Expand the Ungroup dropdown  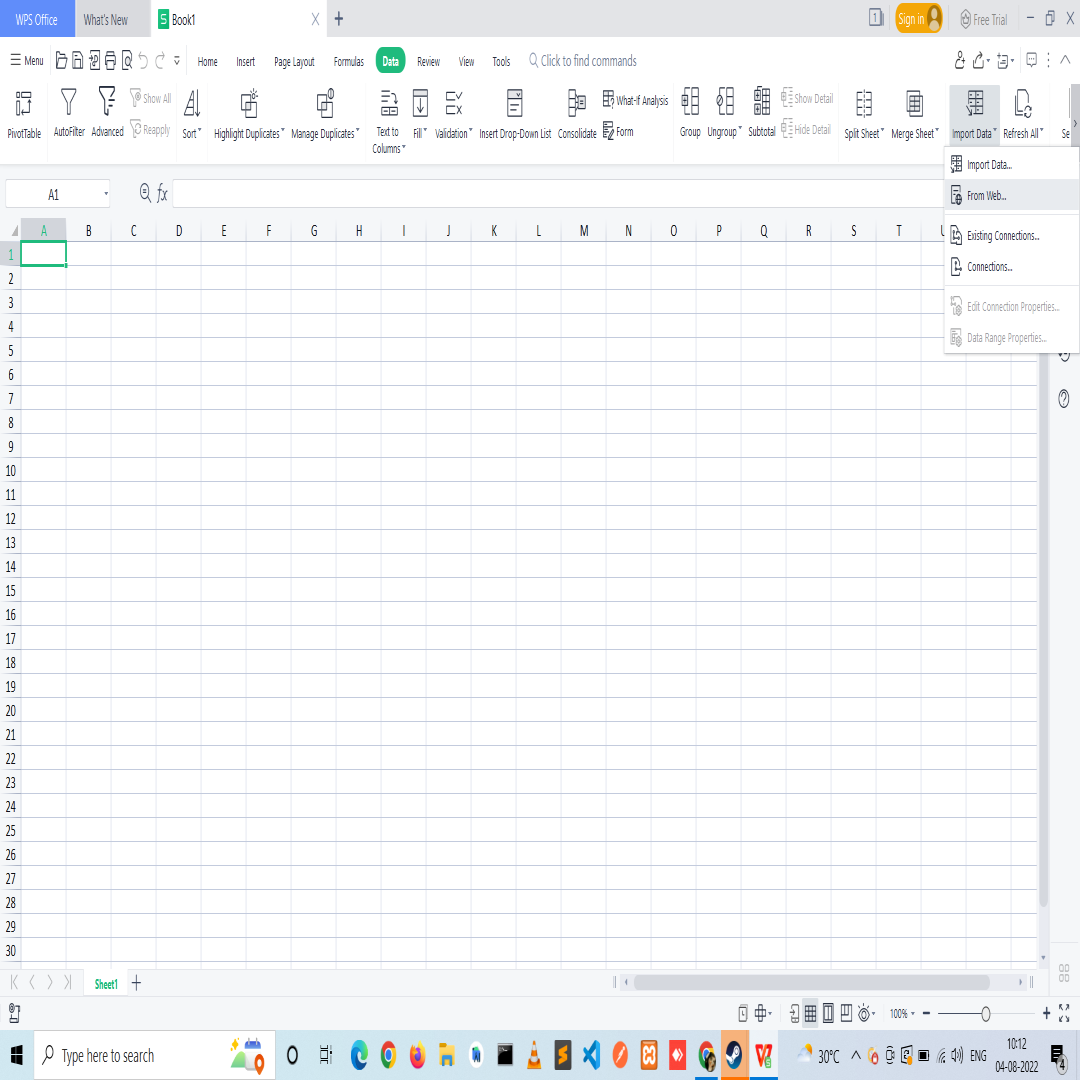click(x=740, y=128)
